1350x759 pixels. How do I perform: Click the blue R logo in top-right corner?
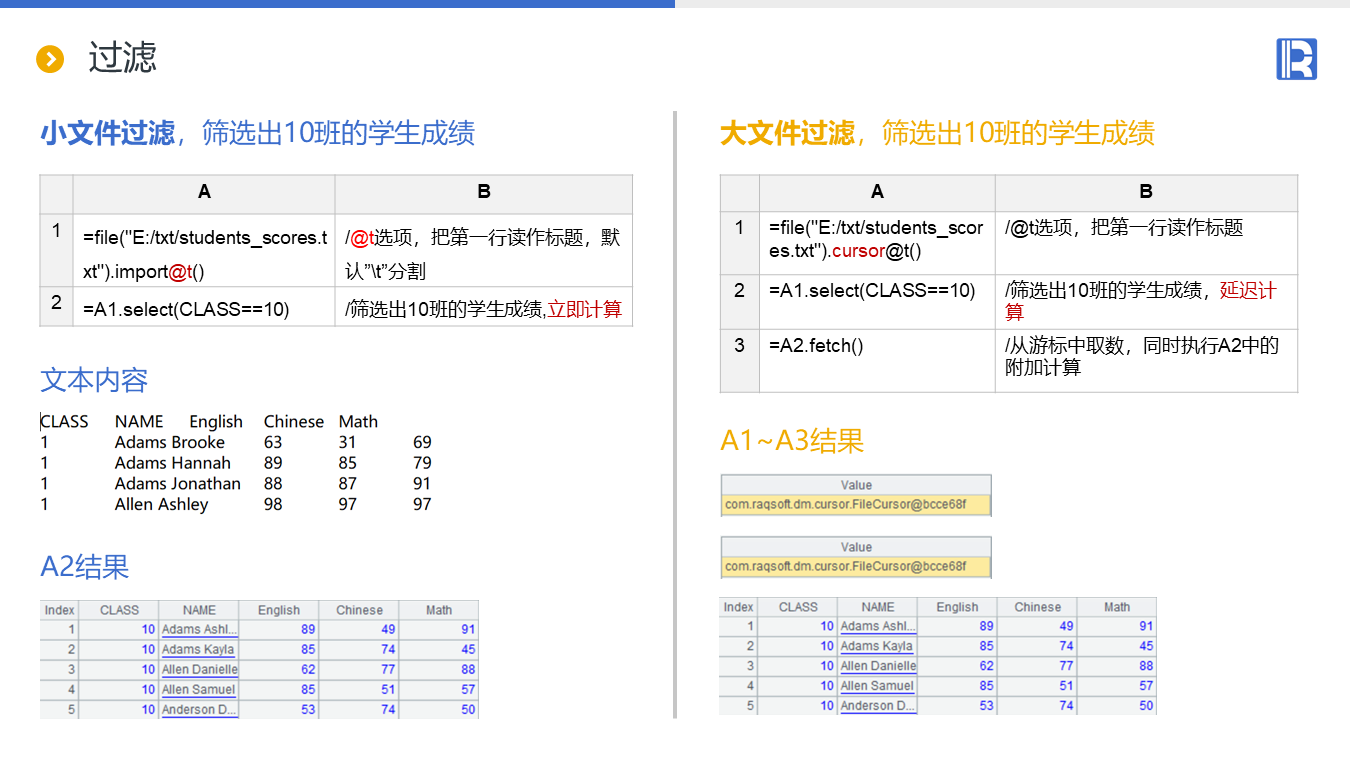[1296, 59]
